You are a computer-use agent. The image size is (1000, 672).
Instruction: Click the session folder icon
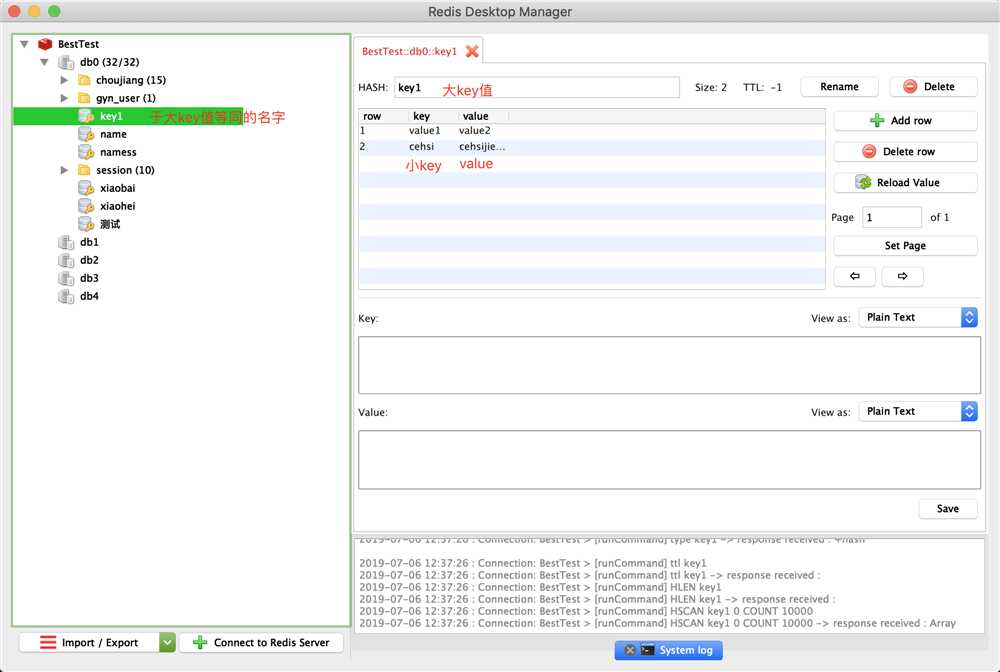click(x=84, y=170)
